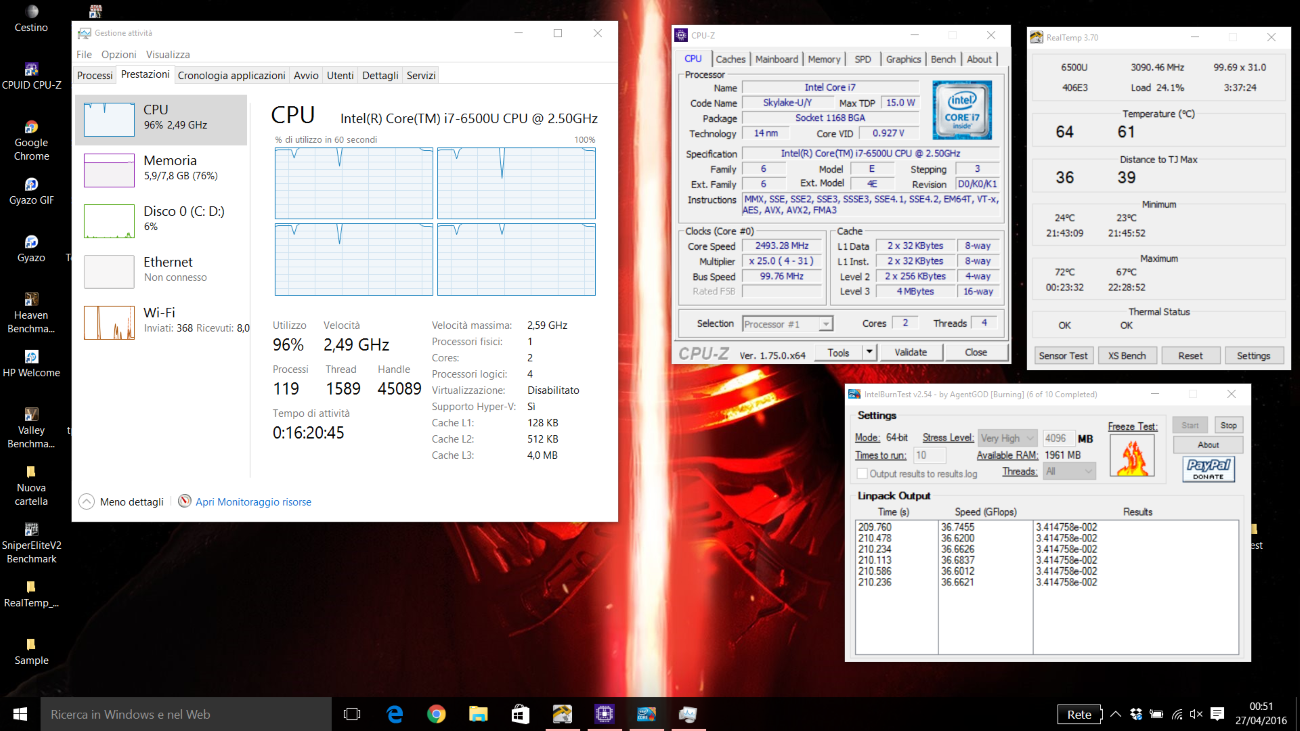Open the Stress Level dropdown in IntelBurnTest

pos(1007,438)
